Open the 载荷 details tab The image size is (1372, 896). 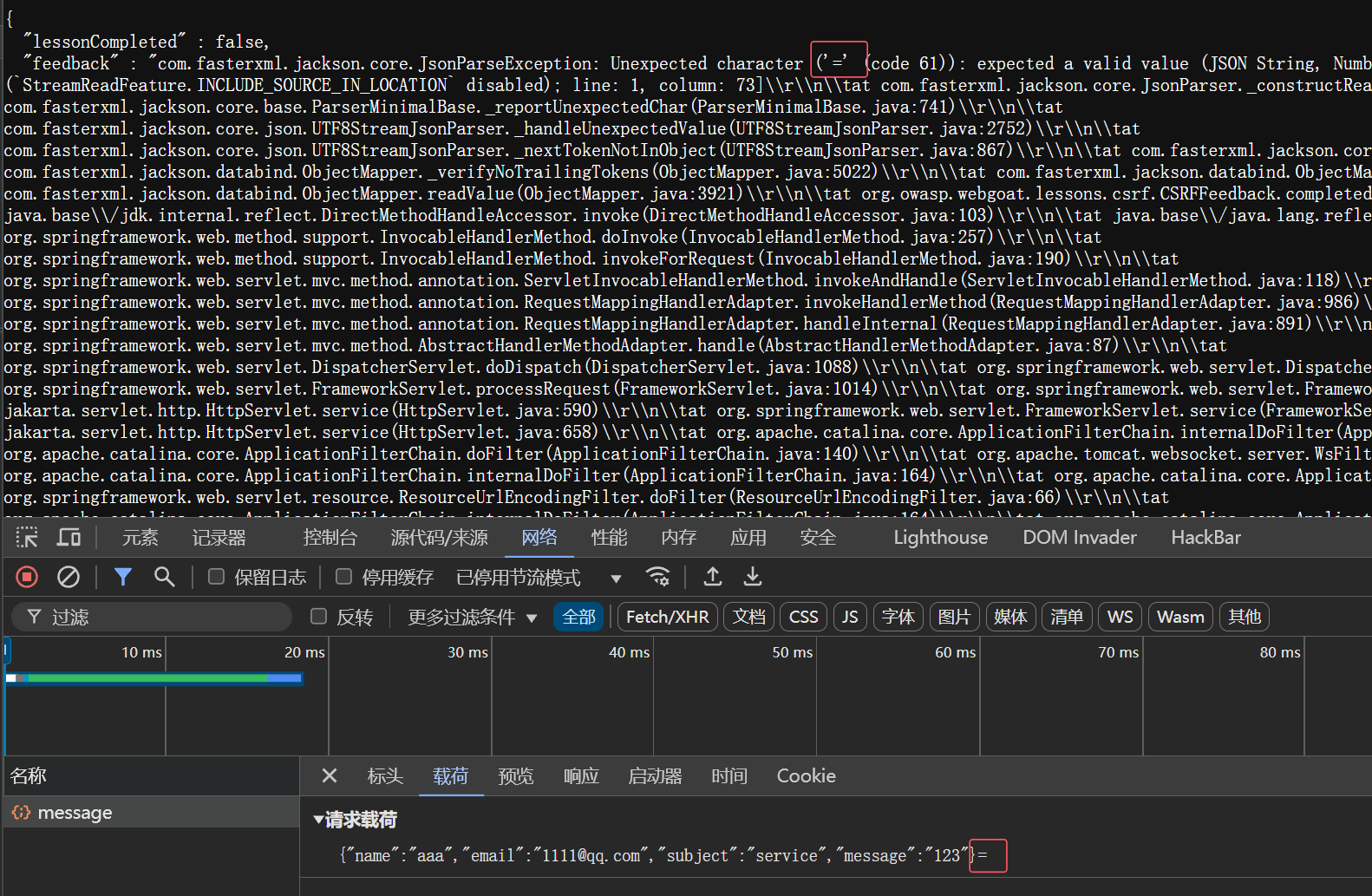451,775
